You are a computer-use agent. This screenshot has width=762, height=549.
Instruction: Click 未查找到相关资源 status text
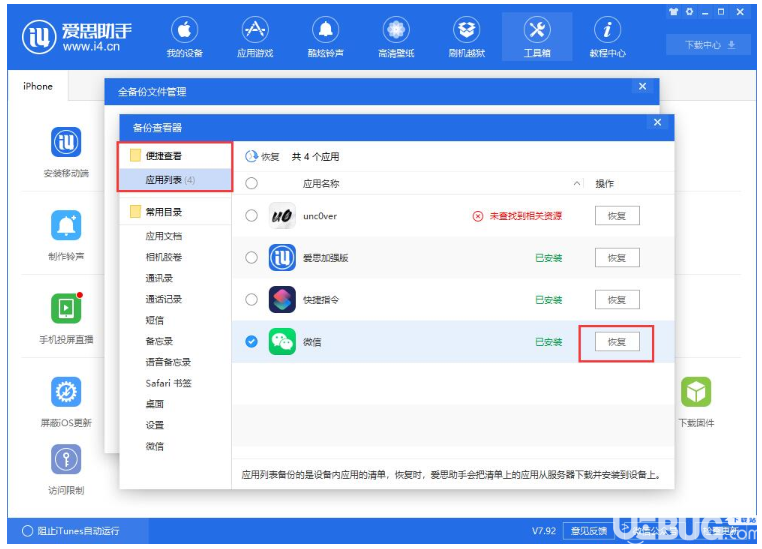coord(525,216)
